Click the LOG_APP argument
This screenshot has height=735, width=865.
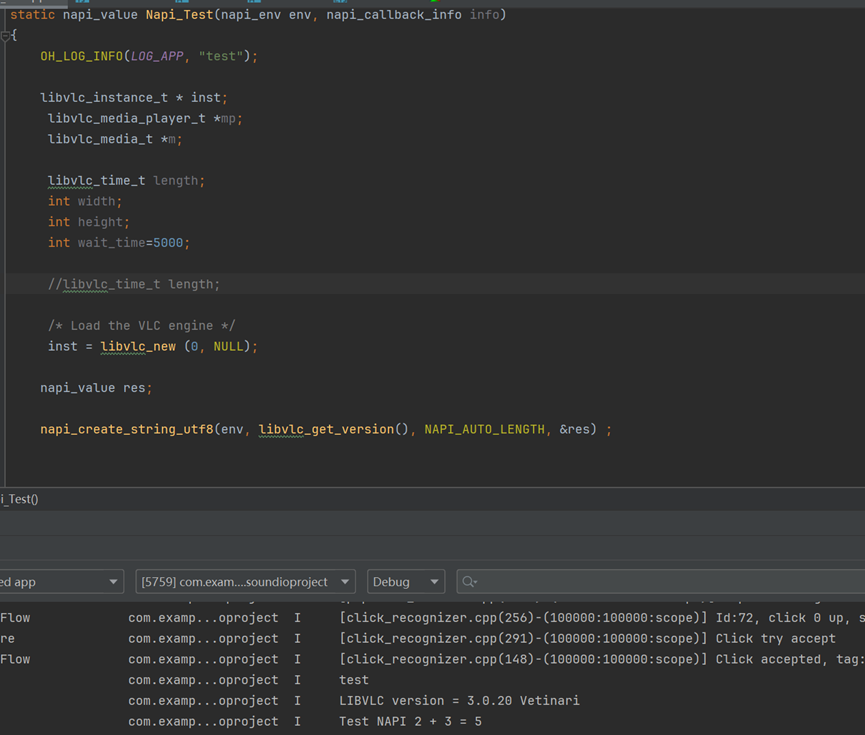coord(157,56)
